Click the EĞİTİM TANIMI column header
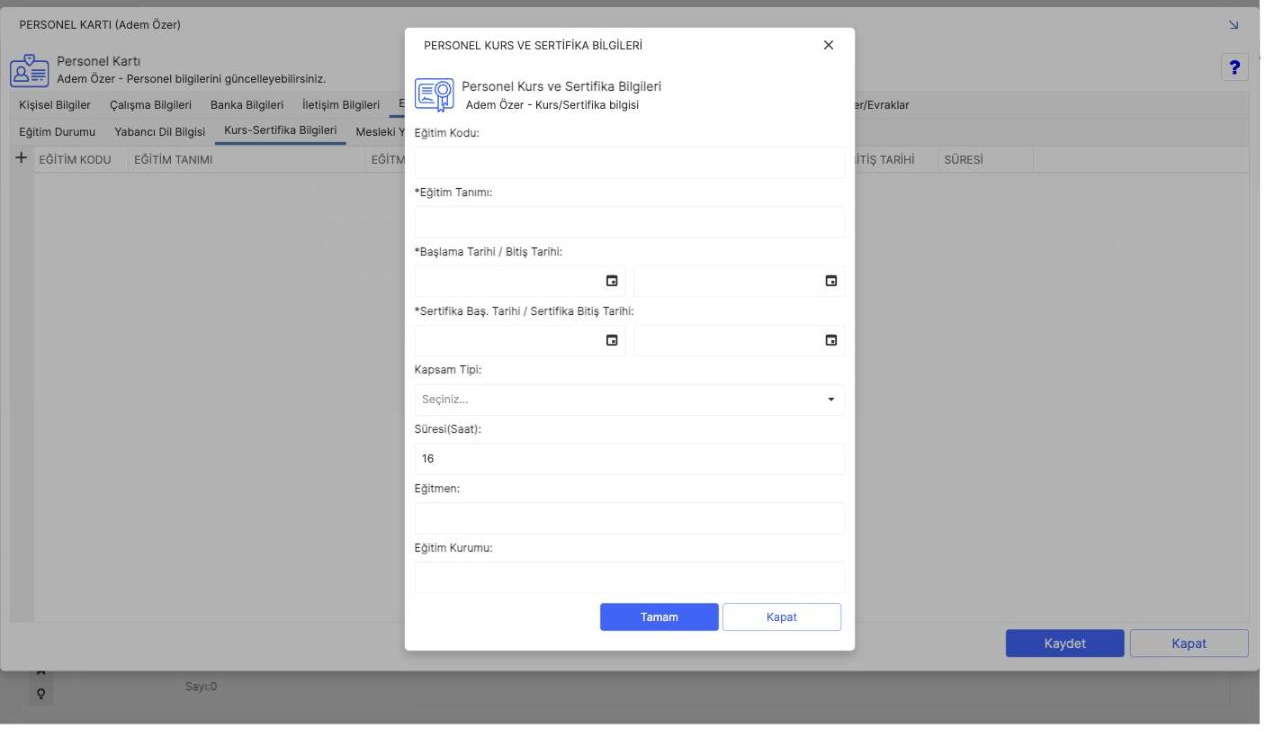 tap(172, 160)
